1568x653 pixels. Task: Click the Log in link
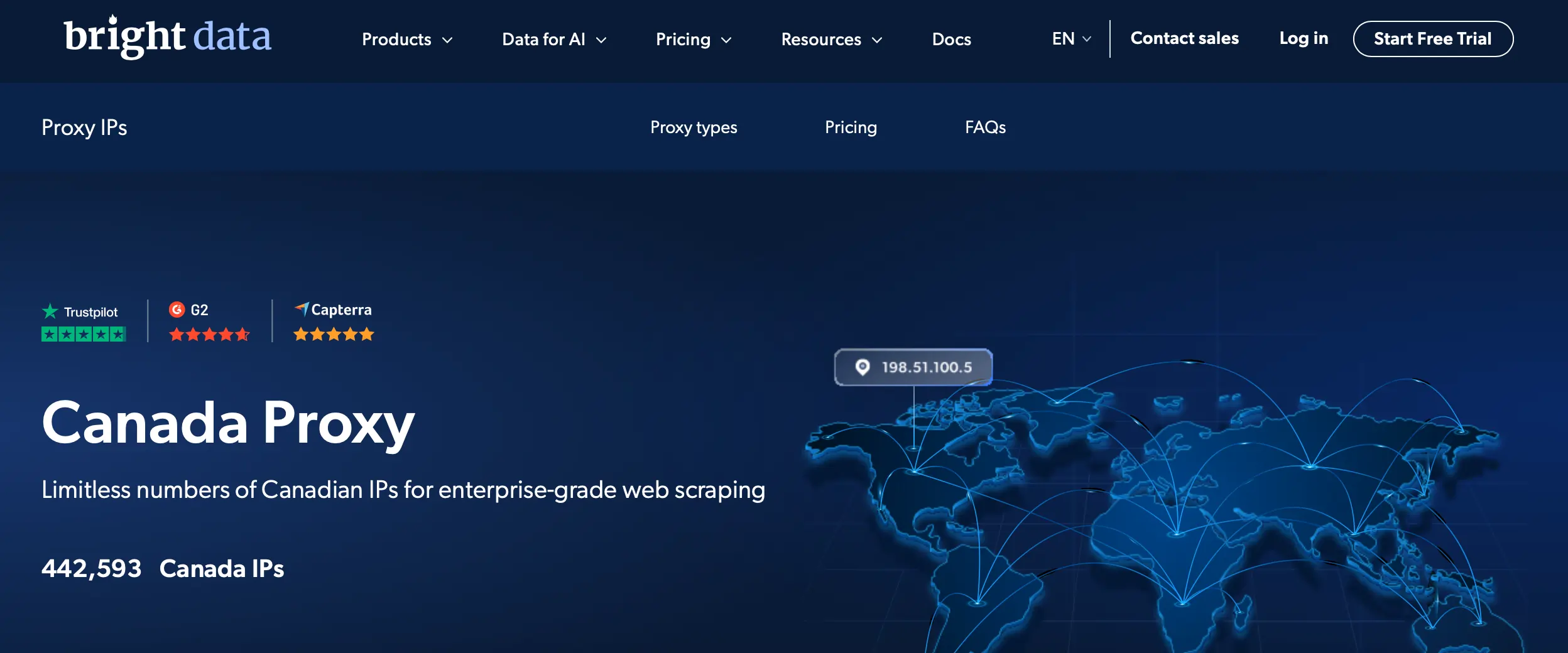[x=1304, y=39]
